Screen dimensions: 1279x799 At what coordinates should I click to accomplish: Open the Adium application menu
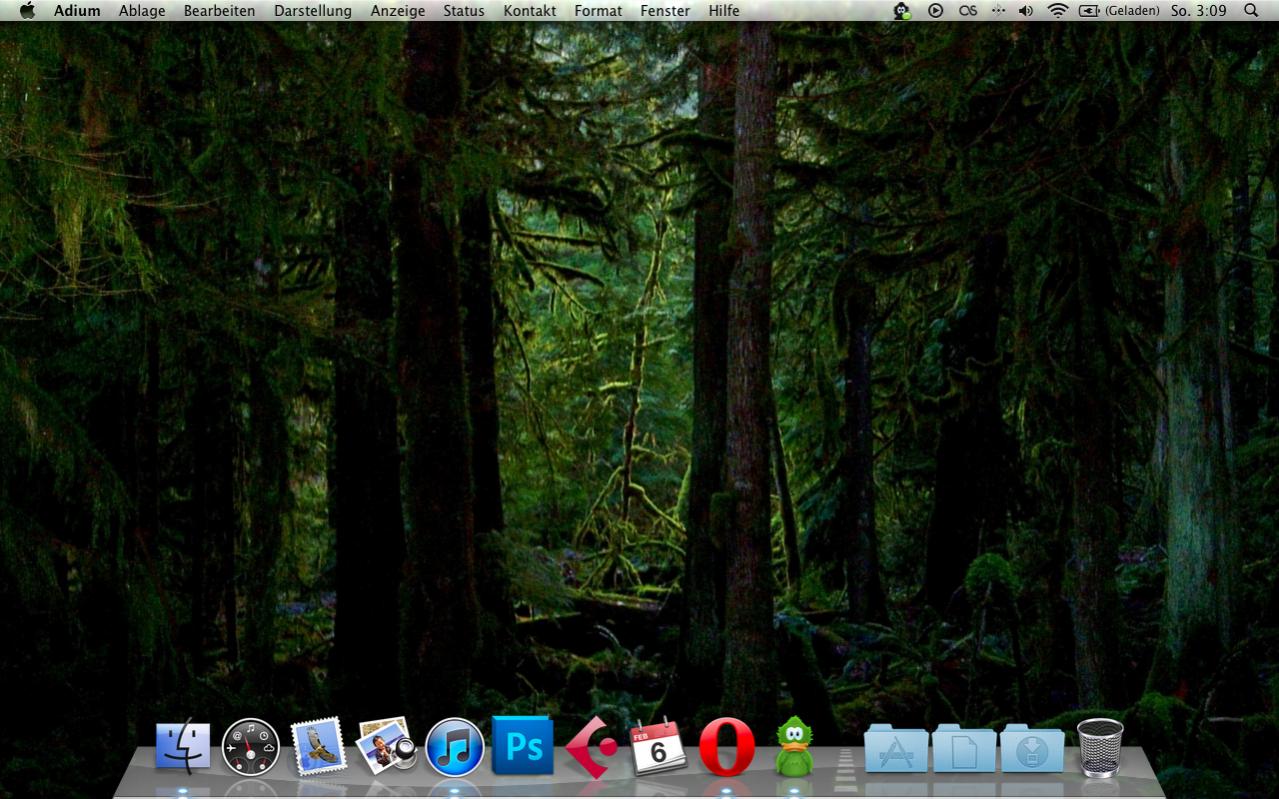[77, 11]
